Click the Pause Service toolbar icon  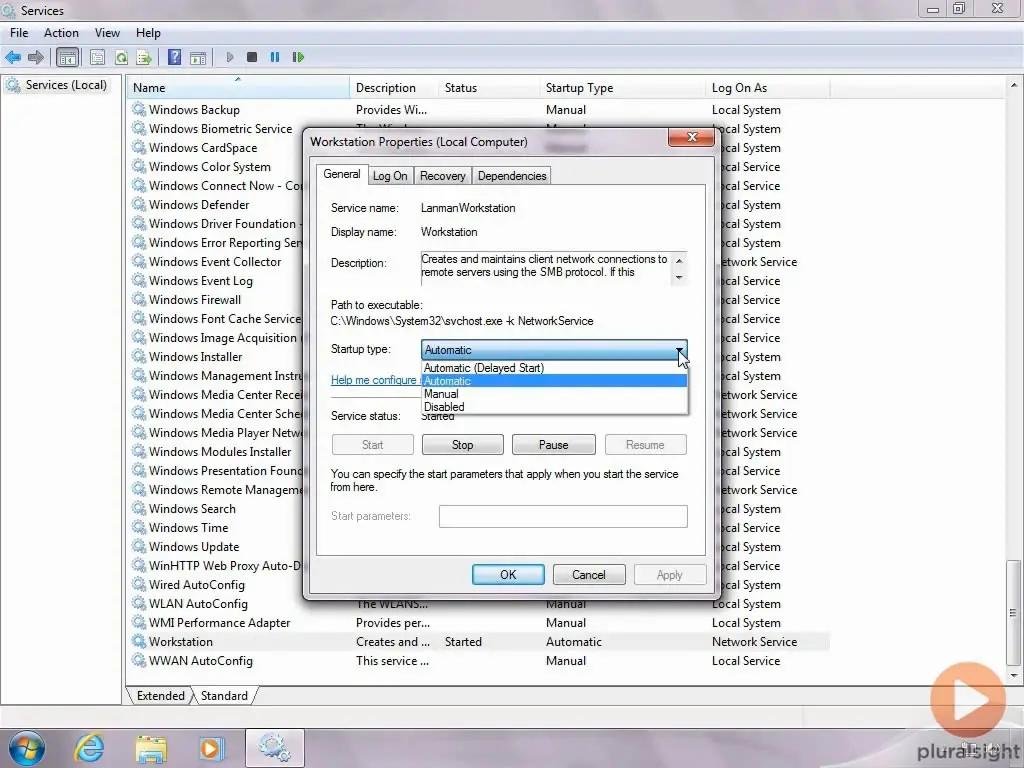click(x=275, y=57)
